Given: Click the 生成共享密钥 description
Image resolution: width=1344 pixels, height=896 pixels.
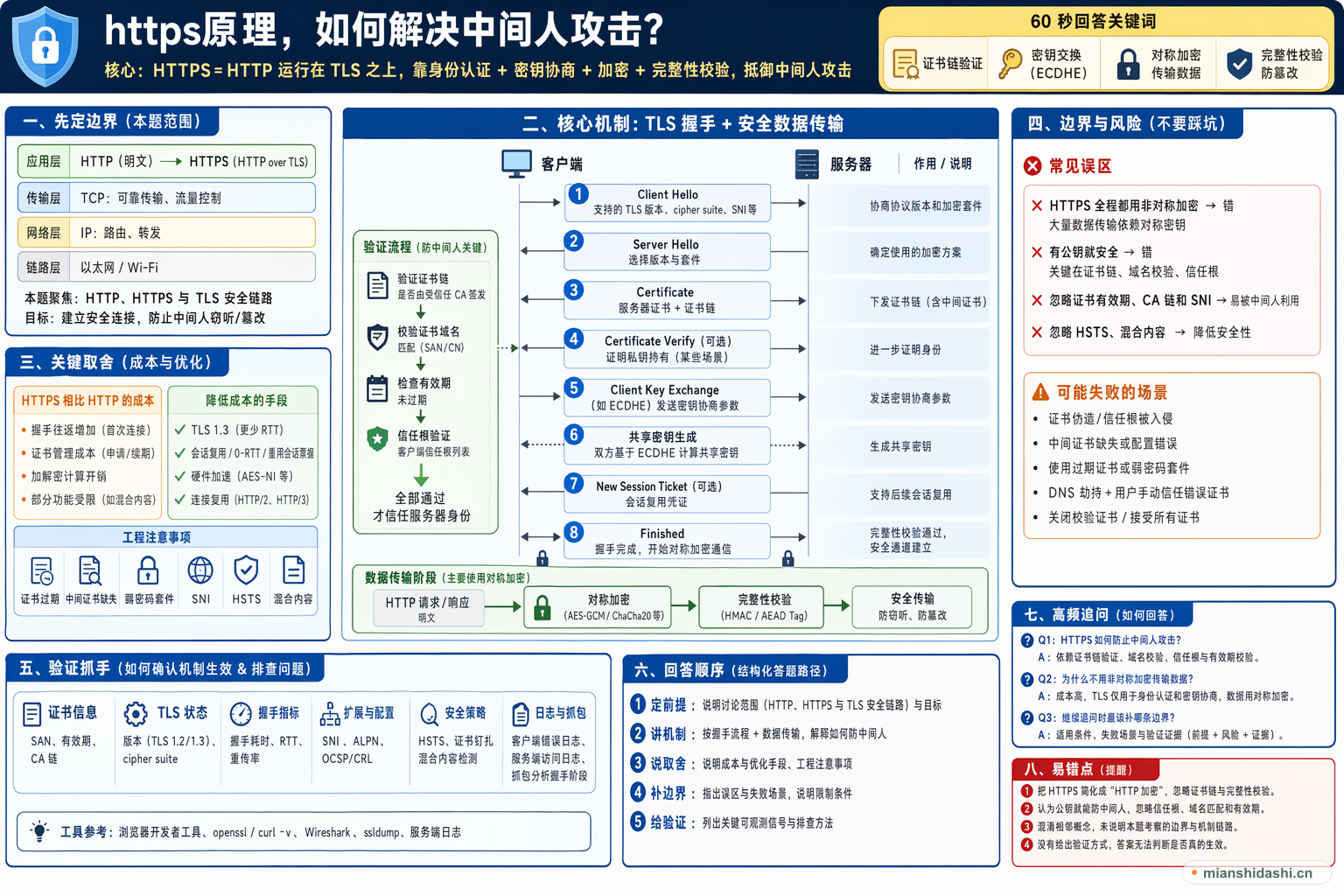Looking at the screenshot, I should (900, 446).
